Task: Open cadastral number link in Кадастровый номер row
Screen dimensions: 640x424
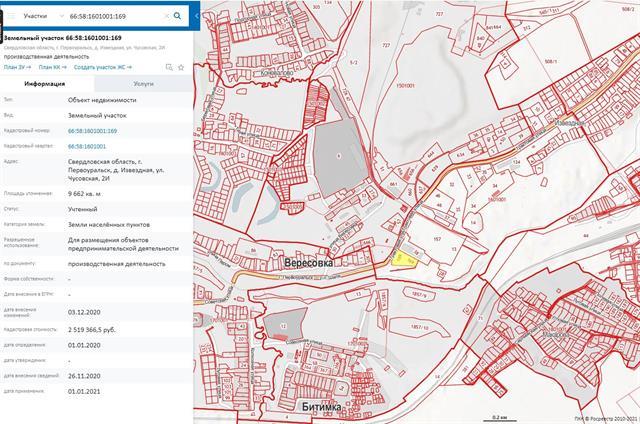Action: [x=93, y=131]
